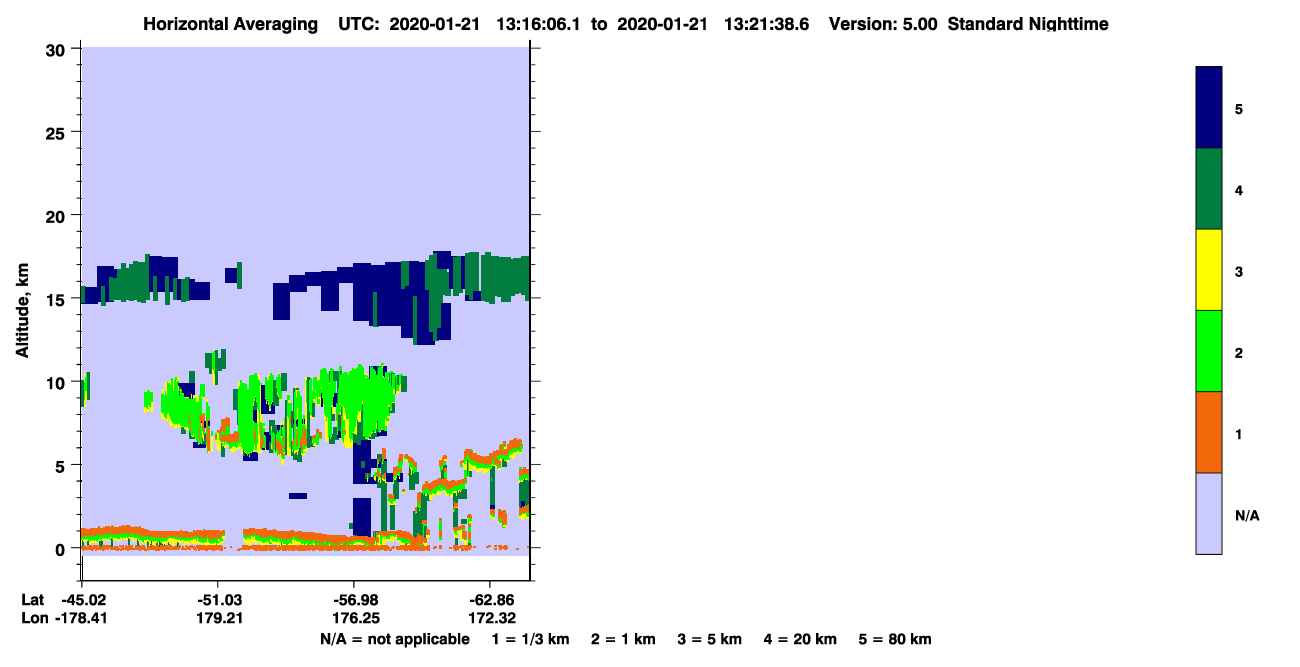Click the bright green colorbar segment labeled 2
Image resolution: width=1300 pixels, height=667 pixels.
pyautogui.click(x=1209, y=351)
